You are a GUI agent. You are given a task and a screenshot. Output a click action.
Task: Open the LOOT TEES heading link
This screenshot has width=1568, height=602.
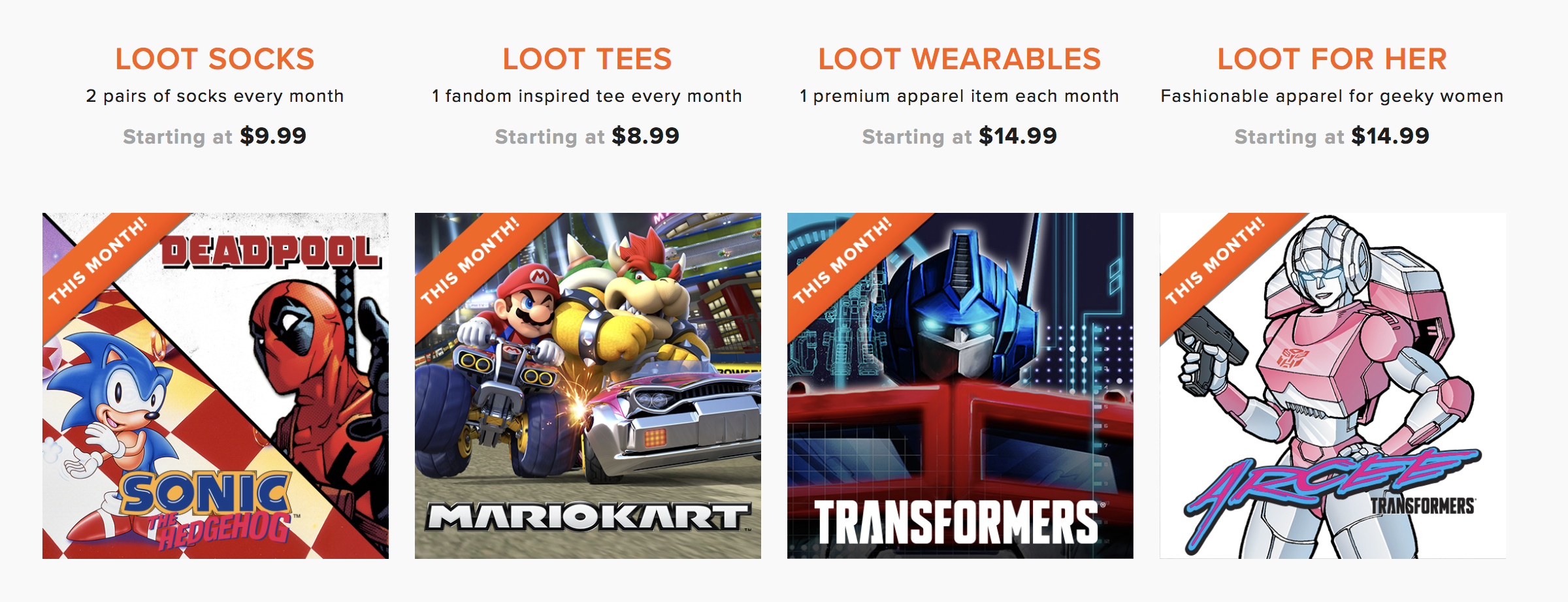click(587, 59)
